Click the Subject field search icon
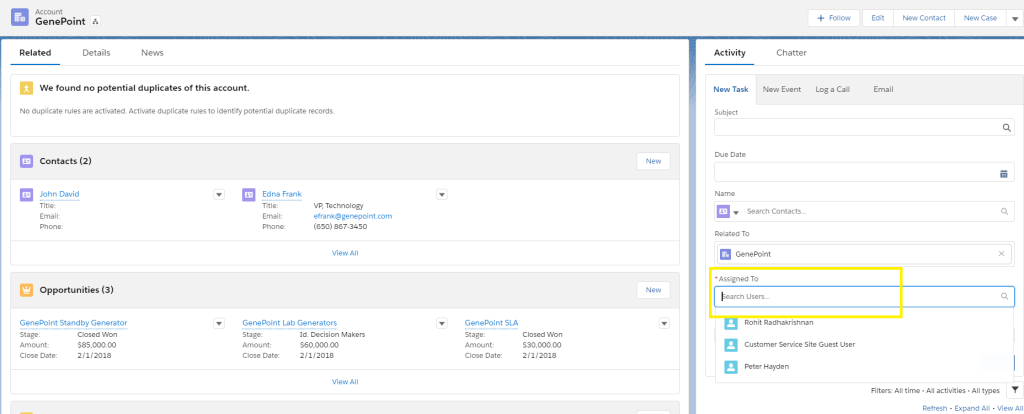Screen dimensions: 1024x414 click(1006, 127)
